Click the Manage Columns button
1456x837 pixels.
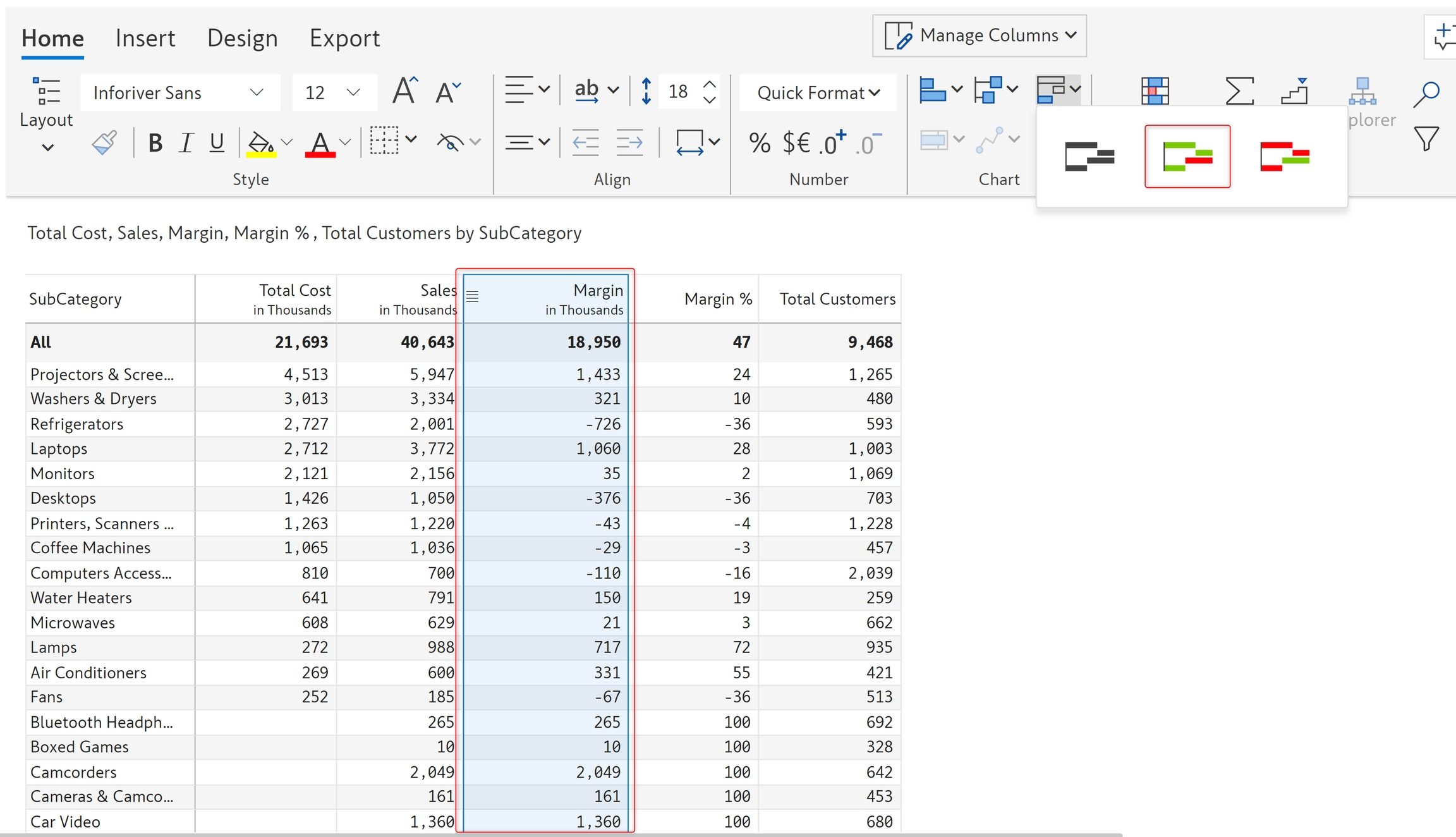pyautogui.click(x=980, y=36)
